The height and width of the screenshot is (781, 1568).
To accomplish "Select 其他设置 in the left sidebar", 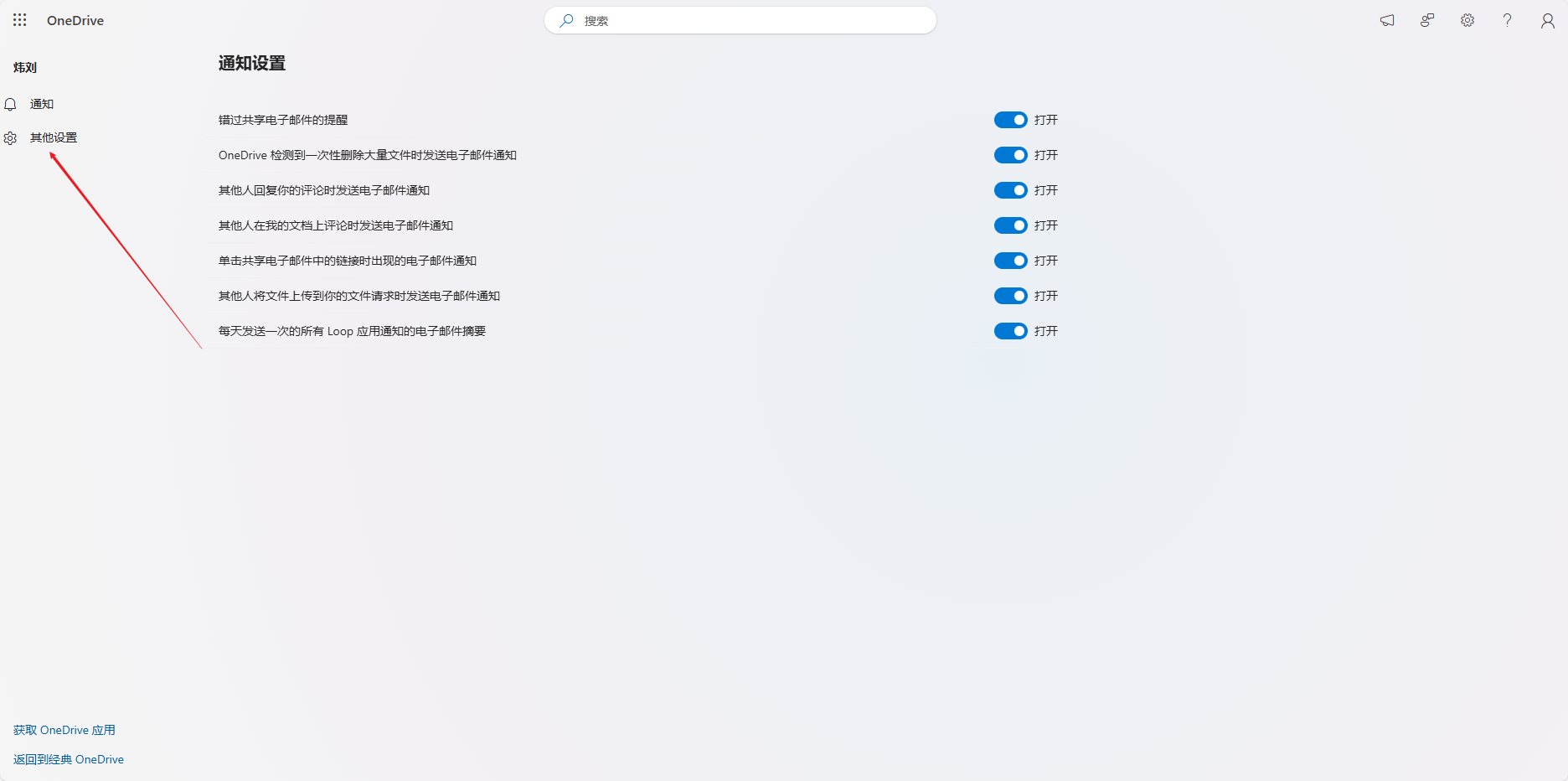I will (54, 137).
